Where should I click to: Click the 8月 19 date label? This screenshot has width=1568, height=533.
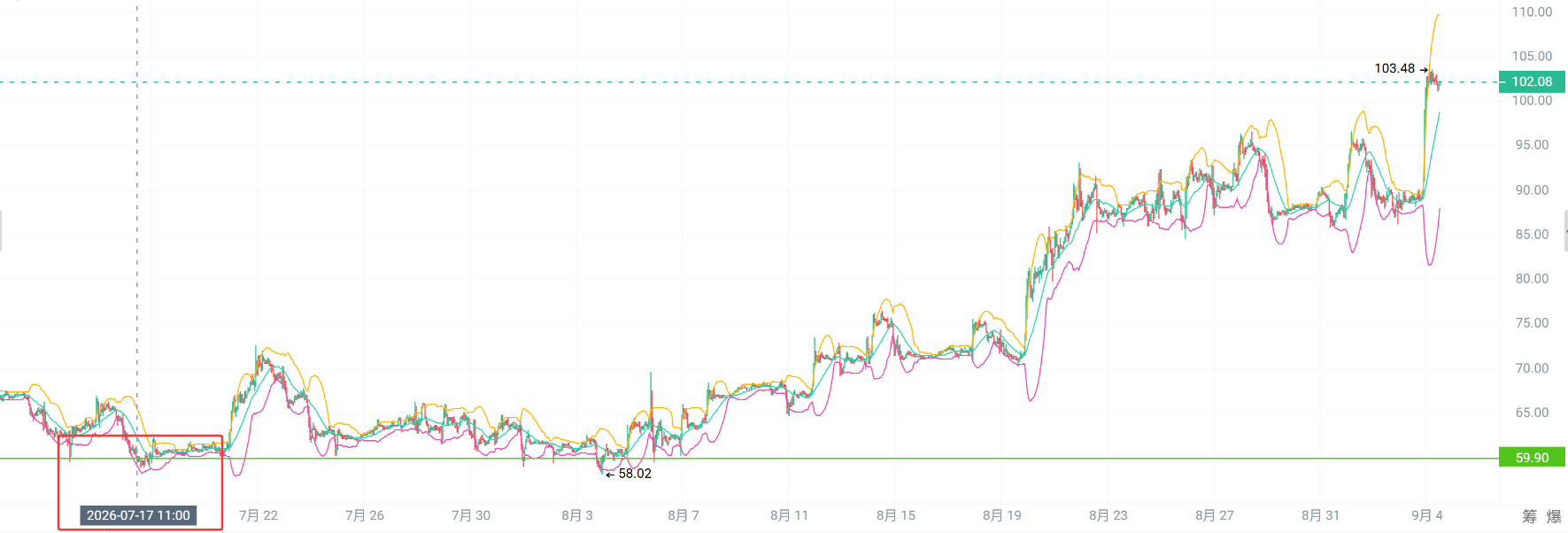coord(1002,515)
